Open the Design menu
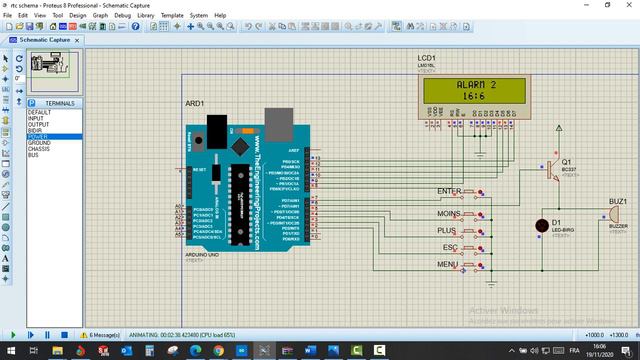 click(78, 15)
